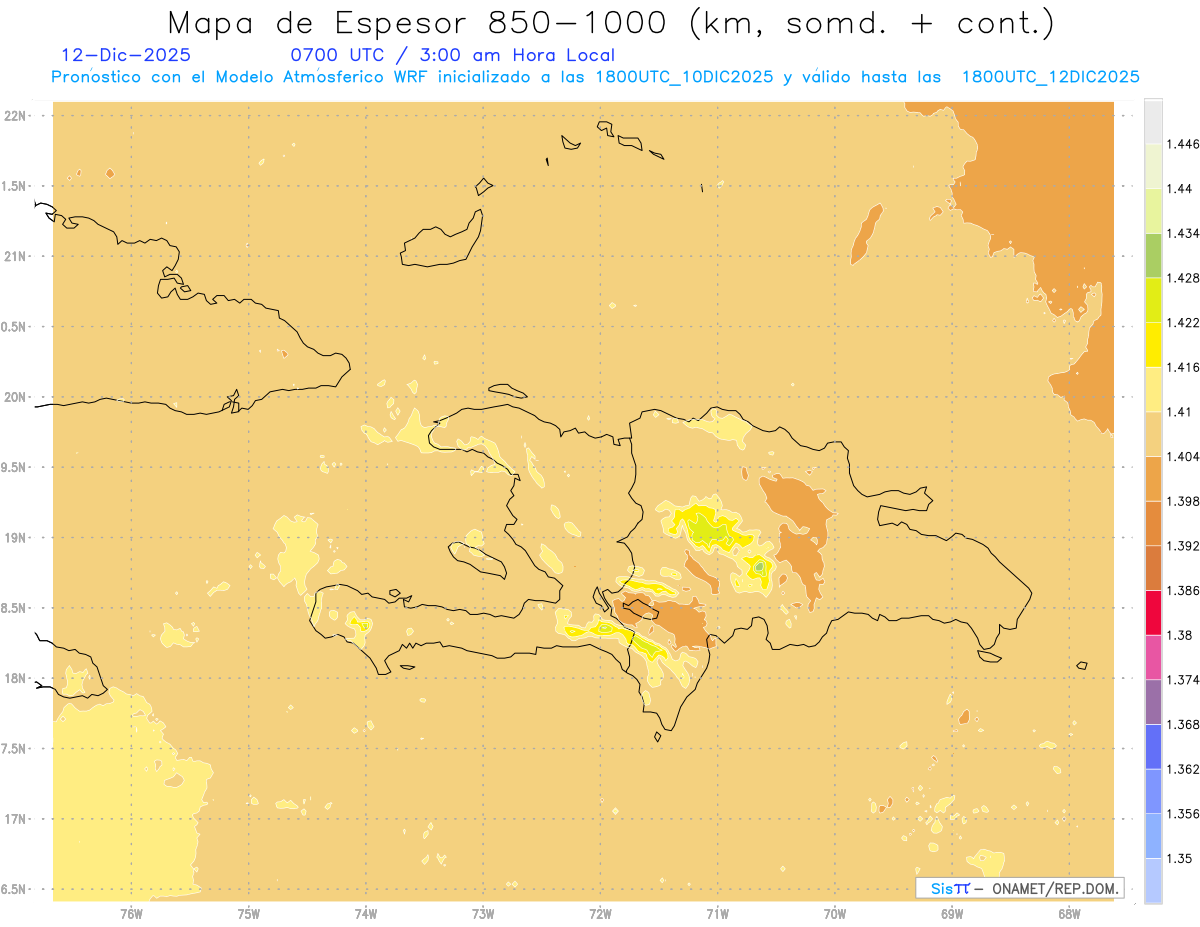This screenshot has width=1200, height=927.
Task: Click the longitude label "76W"
Action: (131, 914)
